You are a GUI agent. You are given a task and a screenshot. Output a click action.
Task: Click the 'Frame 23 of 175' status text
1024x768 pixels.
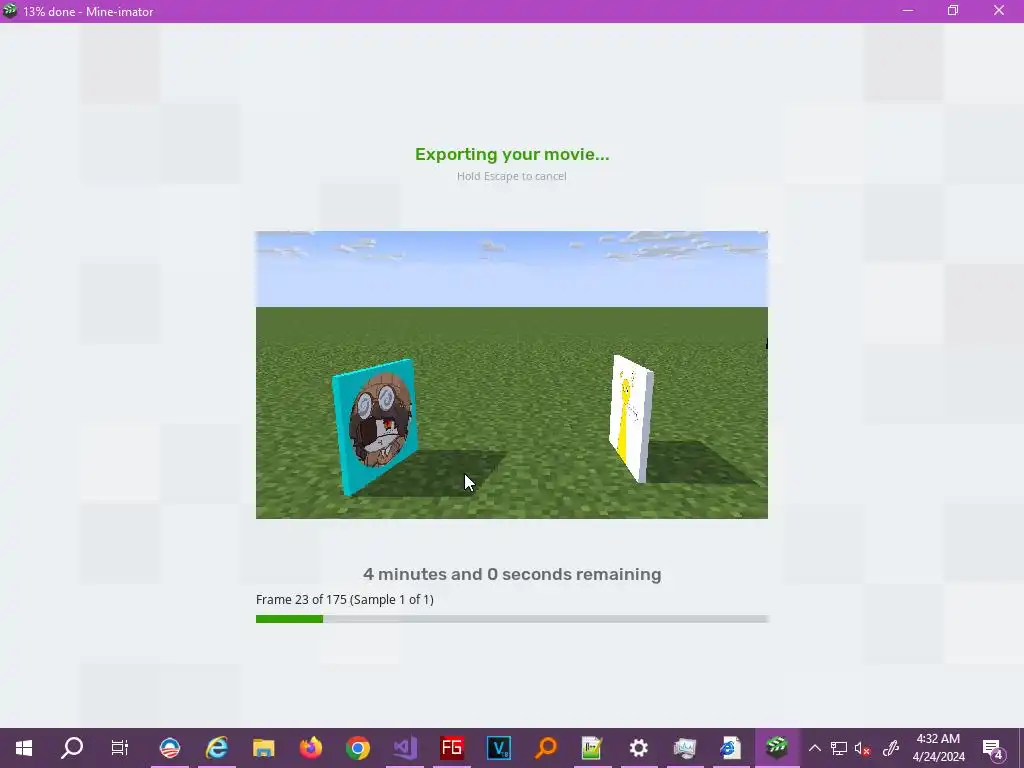click(345, 600)
